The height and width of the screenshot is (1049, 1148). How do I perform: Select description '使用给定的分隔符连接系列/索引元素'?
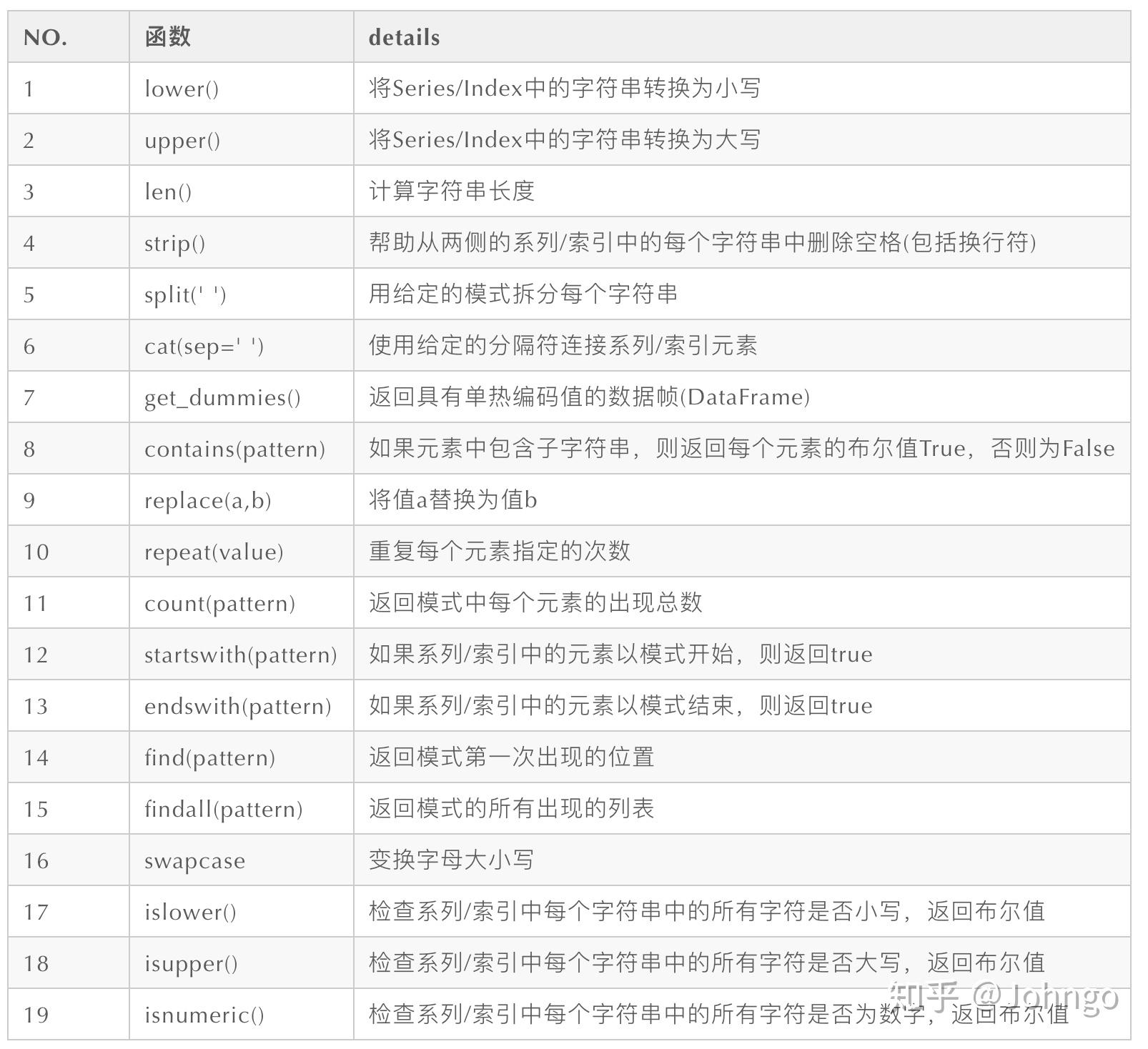[x=563, y=345]
